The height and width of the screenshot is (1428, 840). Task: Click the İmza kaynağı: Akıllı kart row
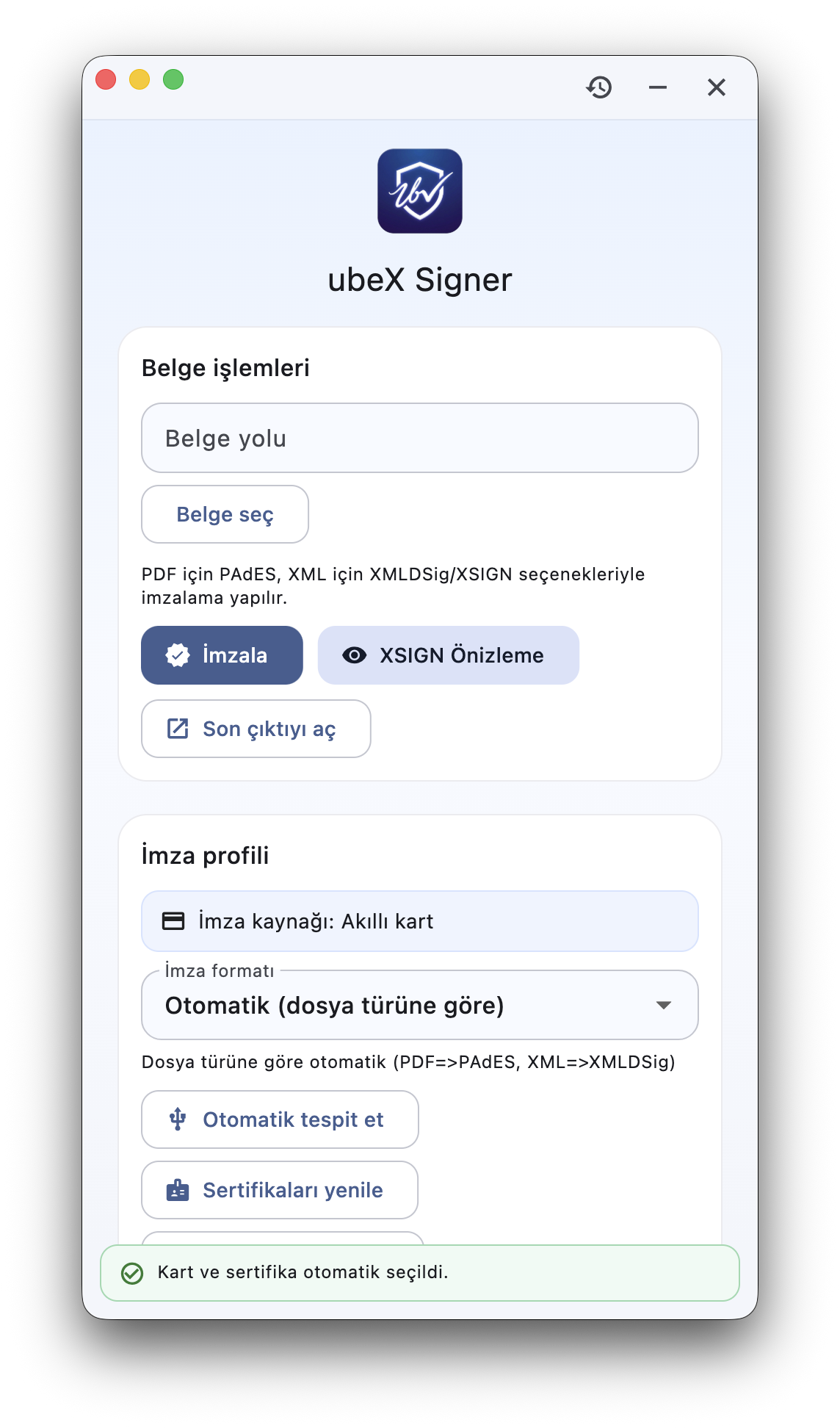420,921
